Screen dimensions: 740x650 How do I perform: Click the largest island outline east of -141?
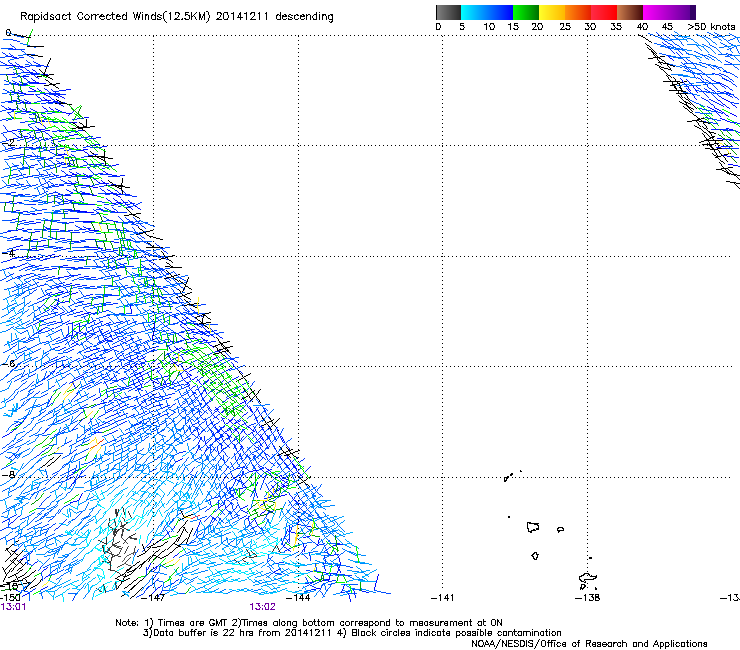(x=533, y=527)
